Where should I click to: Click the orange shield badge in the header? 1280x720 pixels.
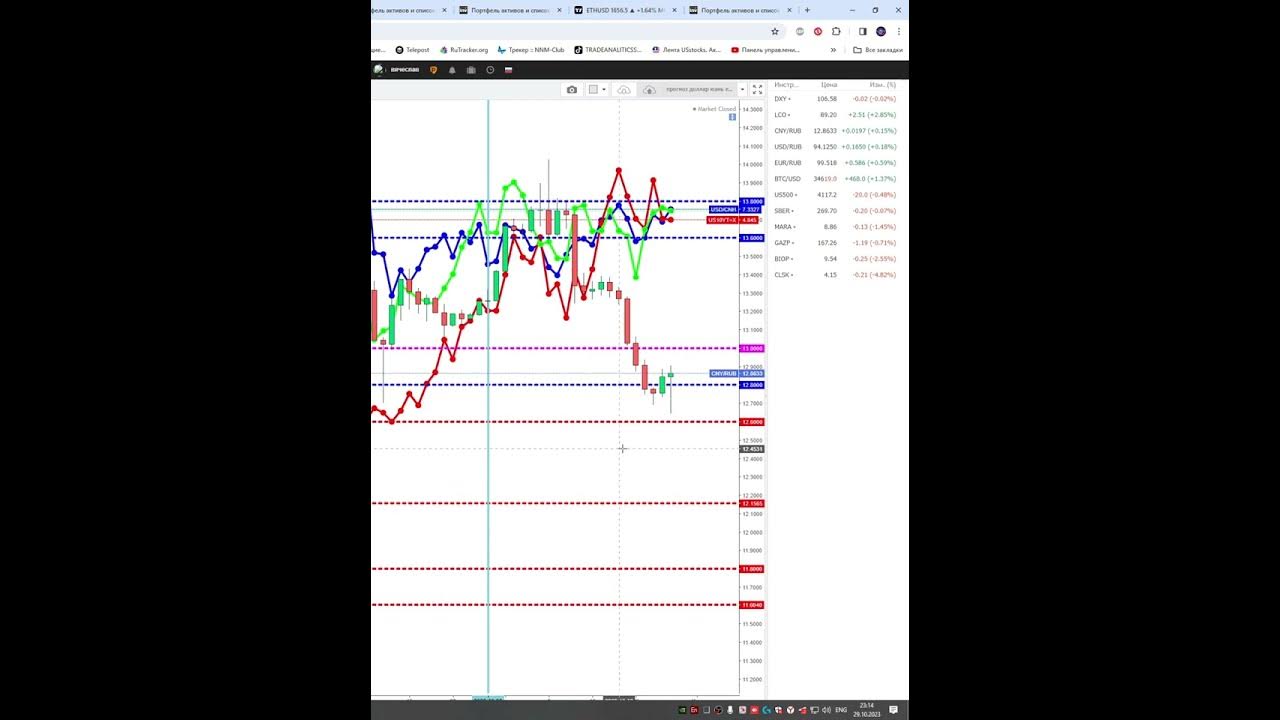[433, 70]
